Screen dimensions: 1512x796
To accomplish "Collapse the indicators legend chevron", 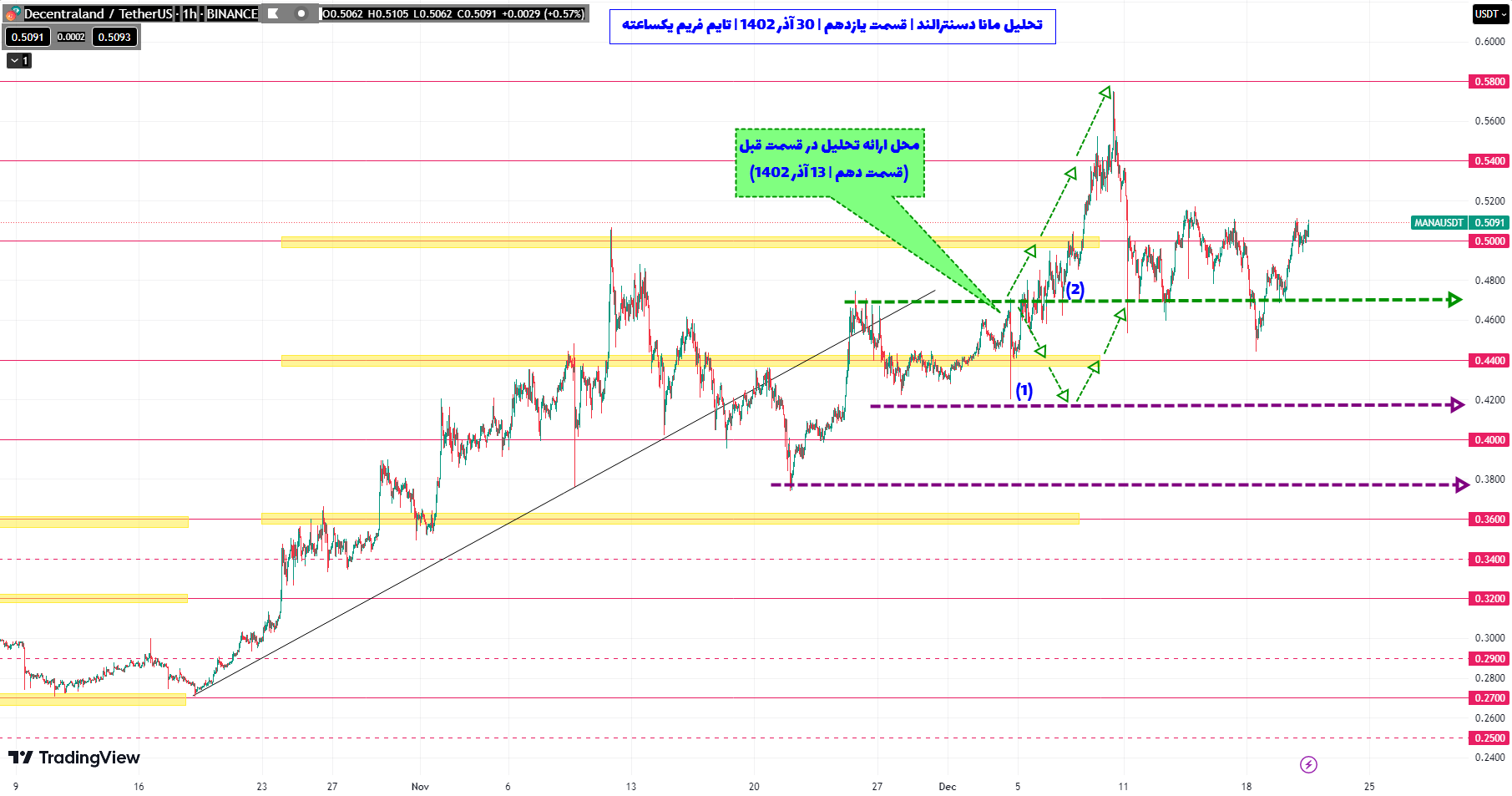I will coord(18,61).
